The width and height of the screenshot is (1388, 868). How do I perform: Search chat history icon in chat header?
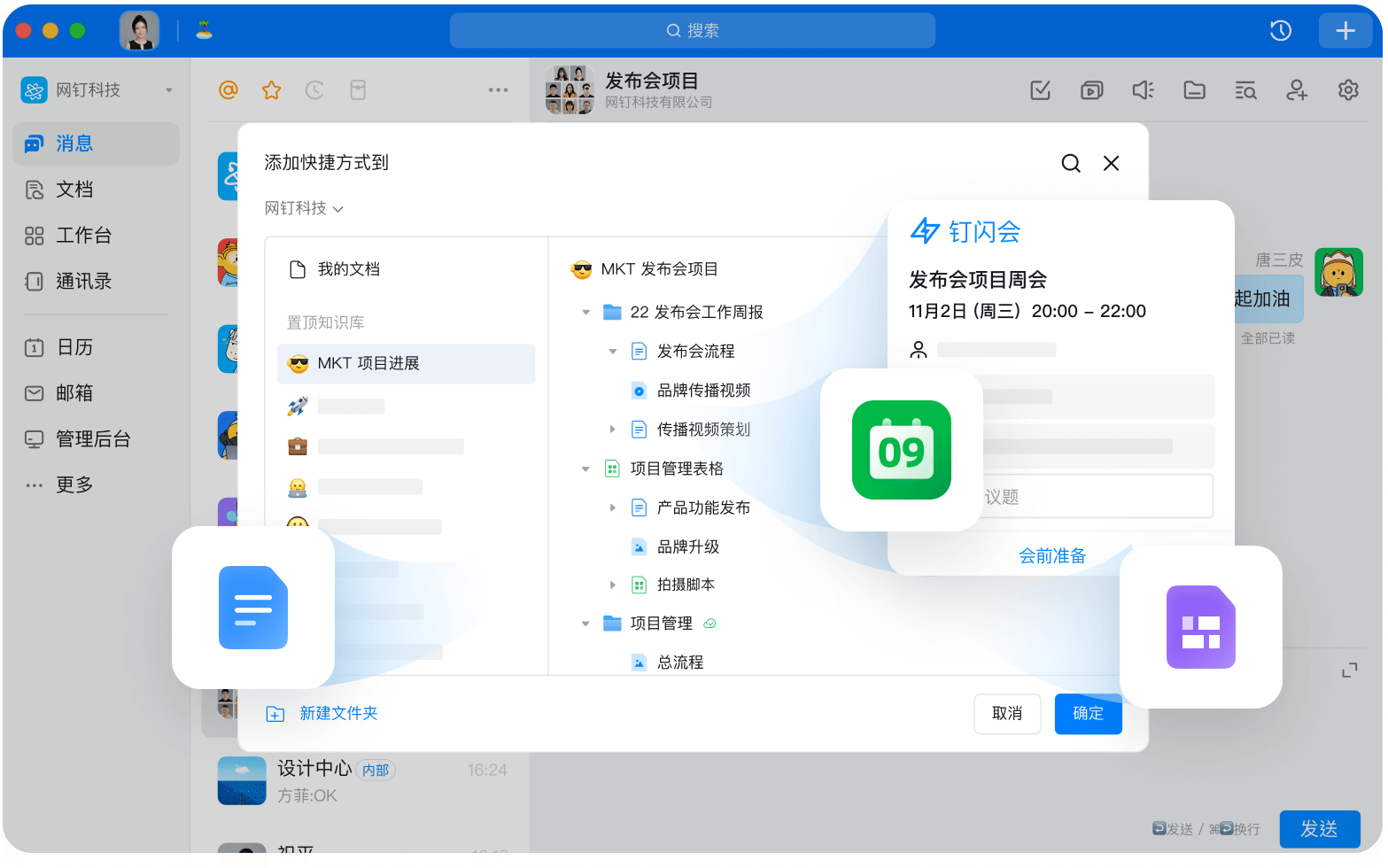click(1245, 89)
